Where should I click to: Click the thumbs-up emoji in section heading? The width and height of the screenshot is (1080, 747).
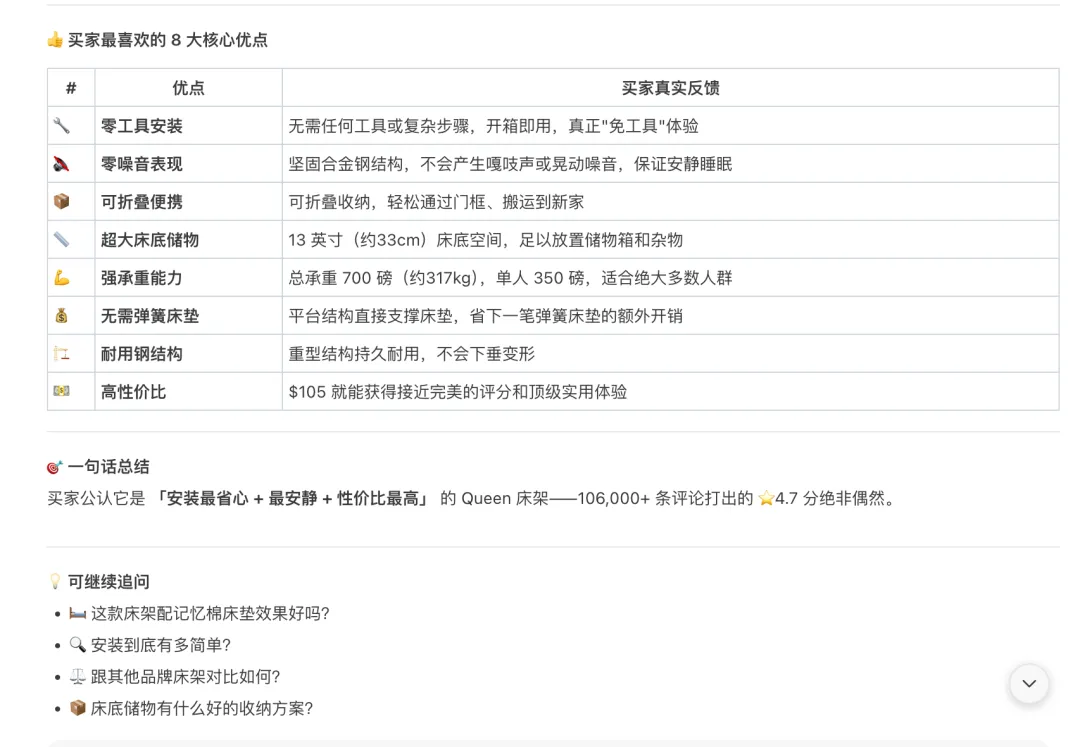tap(55, 39)
